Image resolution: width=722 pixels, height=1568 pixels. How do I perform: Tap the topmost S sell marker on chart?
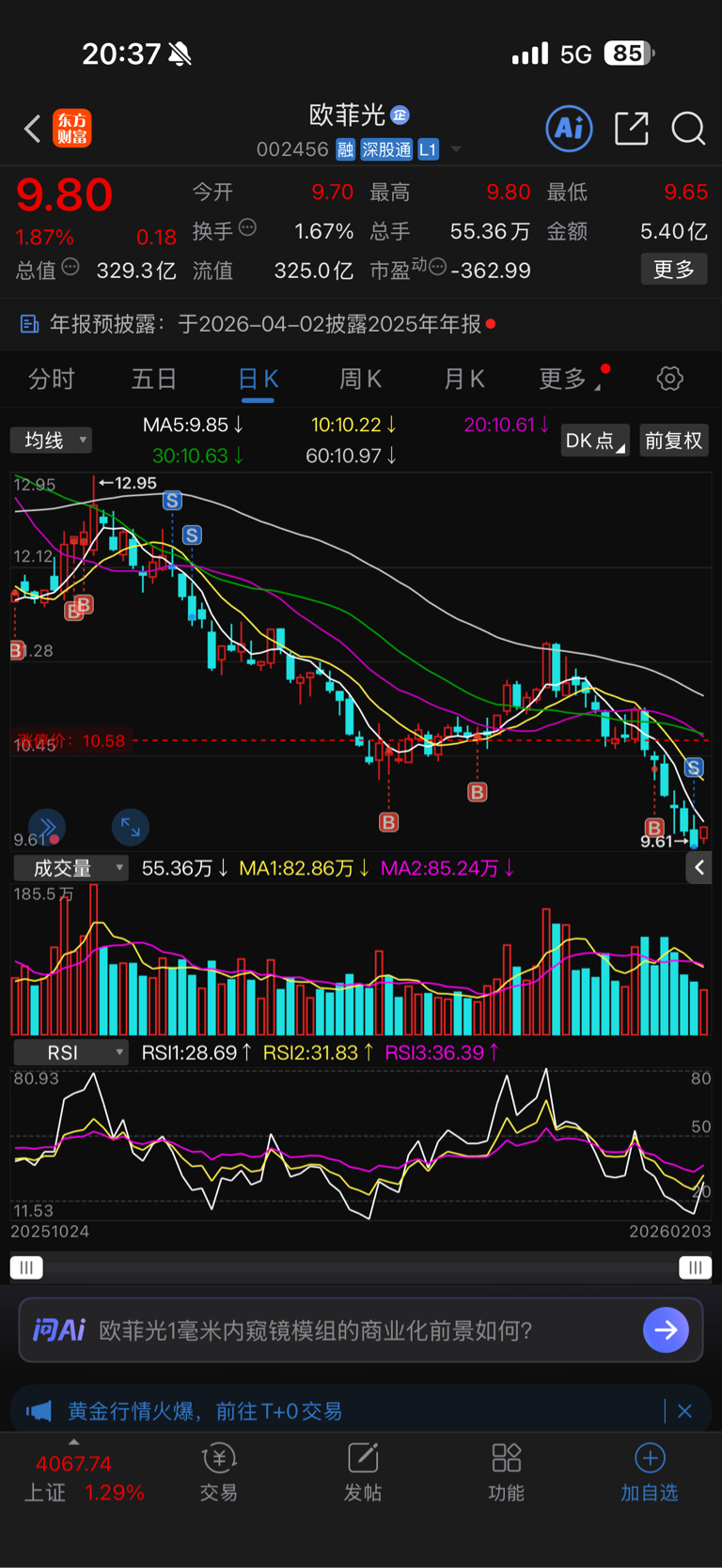coord(172,500)
